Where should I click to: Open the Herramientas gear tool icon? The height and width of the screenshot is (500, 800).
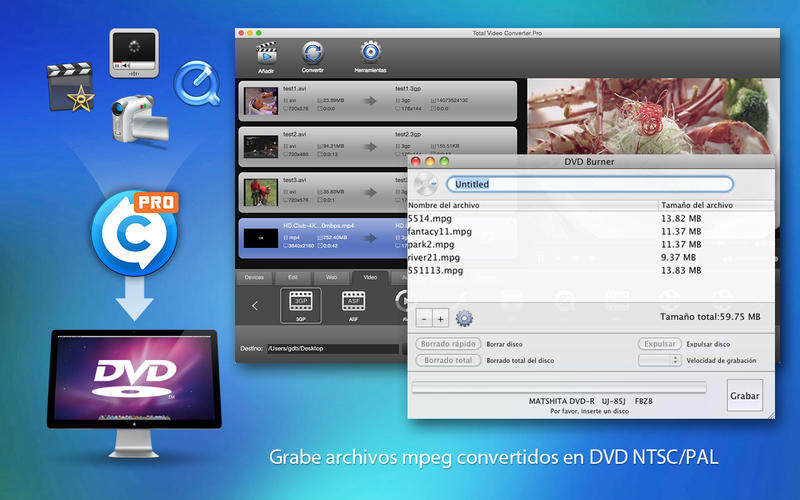coord(370,53)
